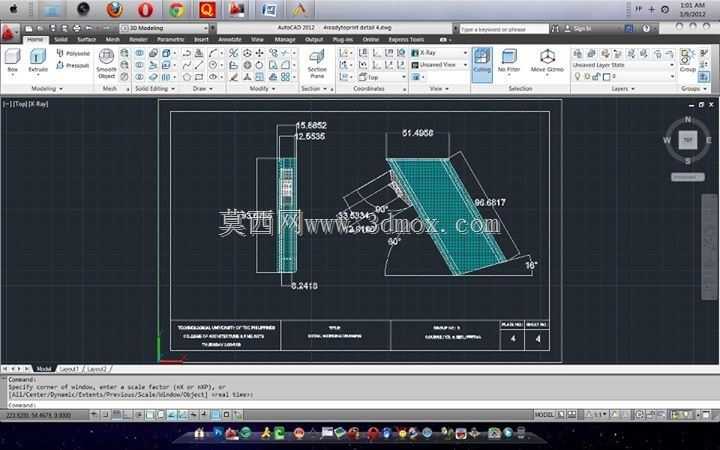The width and height of the screenshot is (720, 450).
Task: Click the ViewCube Top face
Action: (687, 141)
